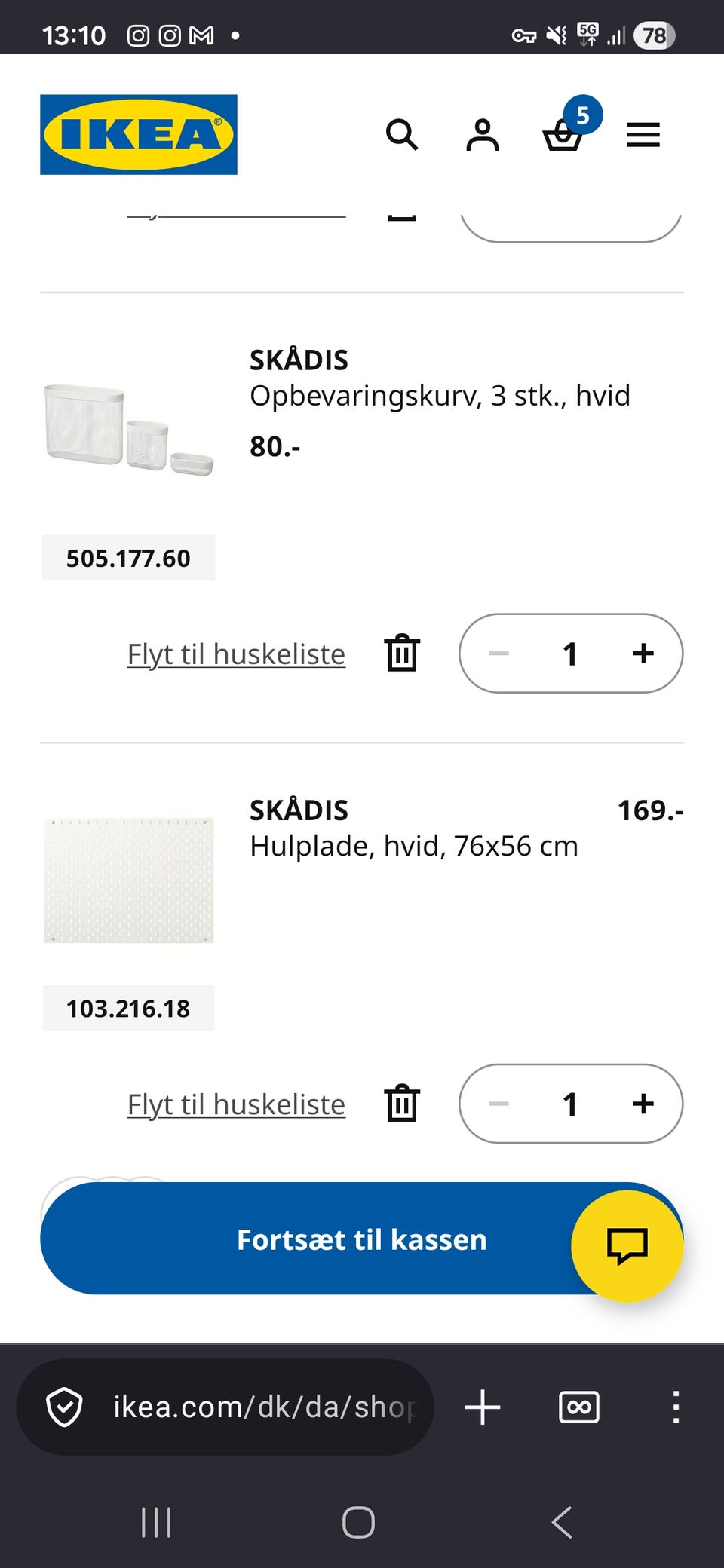This screenshot has width=724, height=1568.
Task: Open the shopping basket with 5 items
Action: point(563,135)
